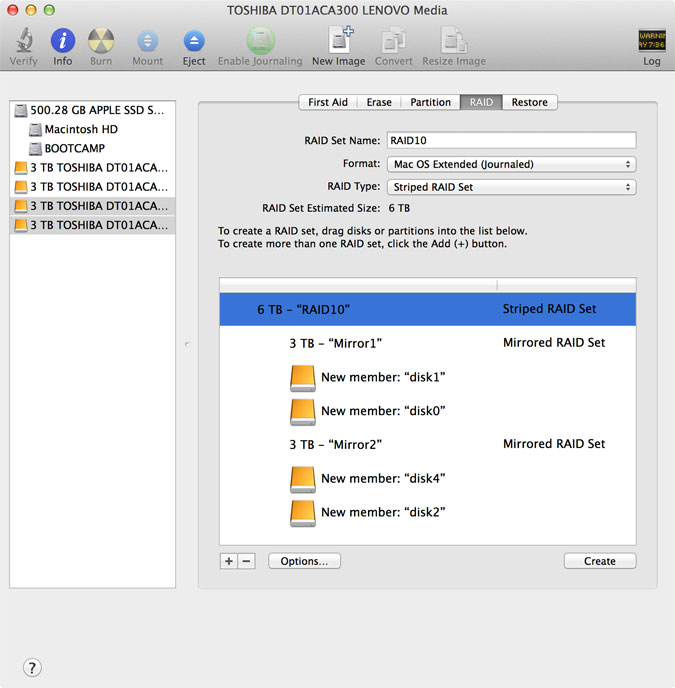Screen dimensions: 675x688
Task: Select disk1 member drive icon
Action: [x=303, y=377]
